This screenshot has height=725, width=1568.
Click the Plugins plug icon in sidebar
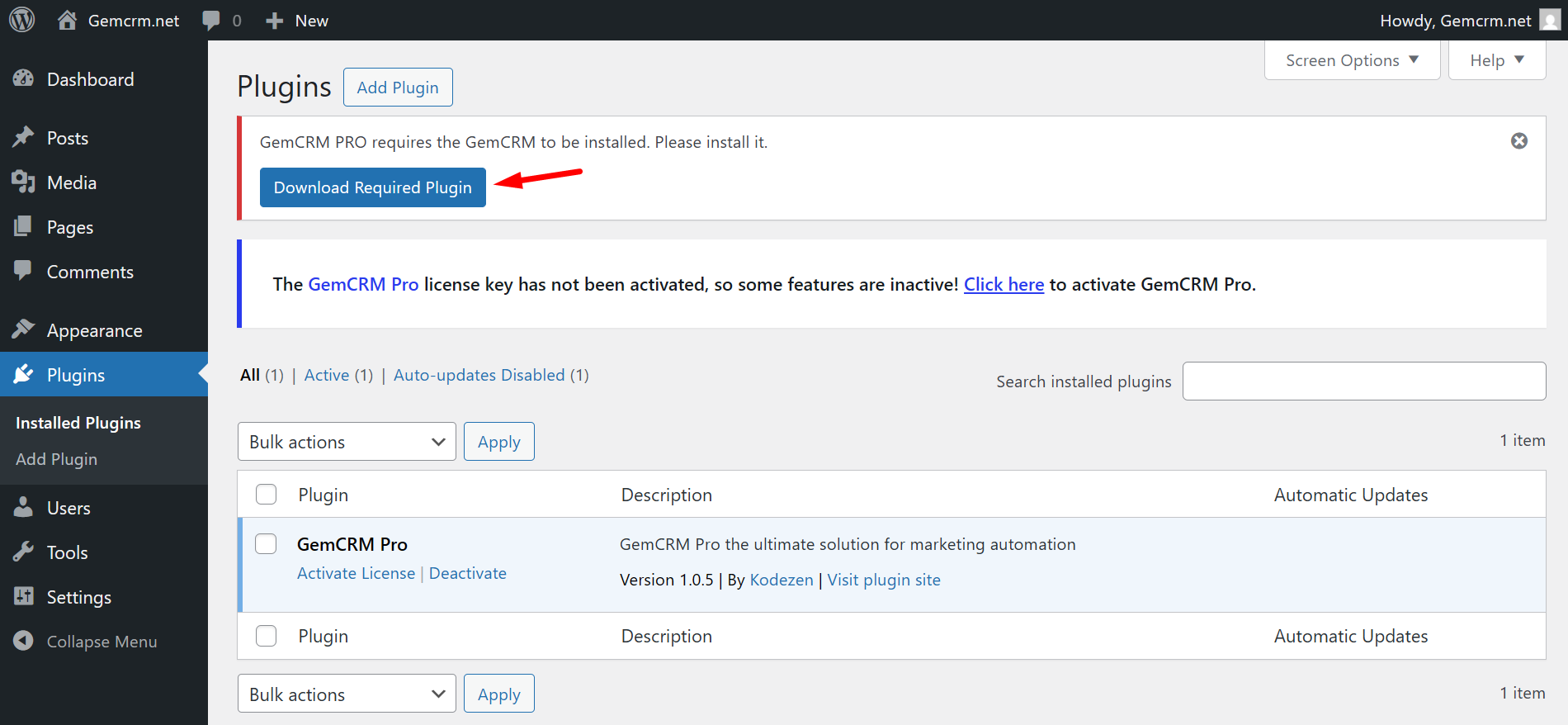[23, 374]
